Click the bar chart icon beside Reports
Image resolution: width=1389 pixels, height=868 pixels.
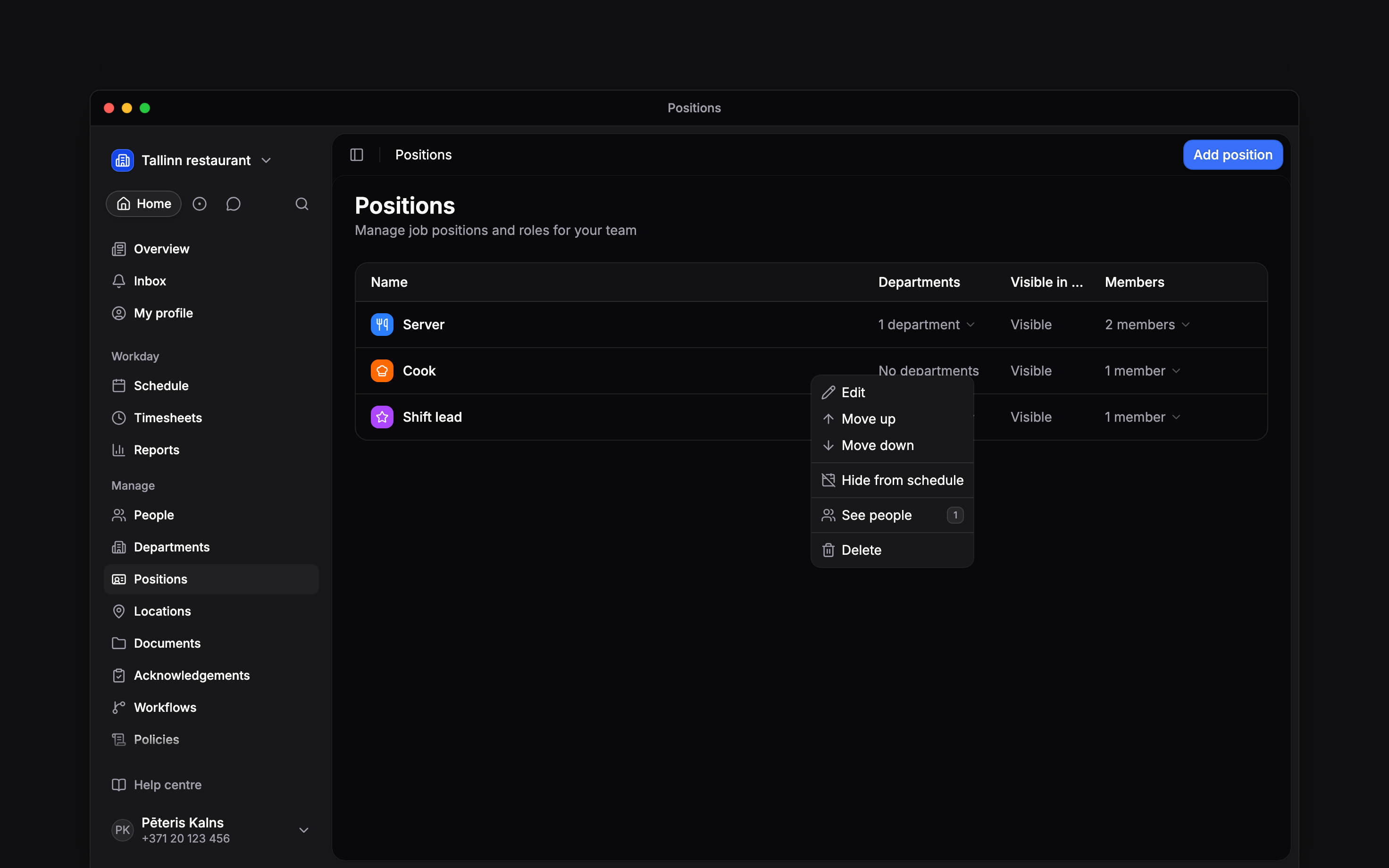tap(119, 450)
